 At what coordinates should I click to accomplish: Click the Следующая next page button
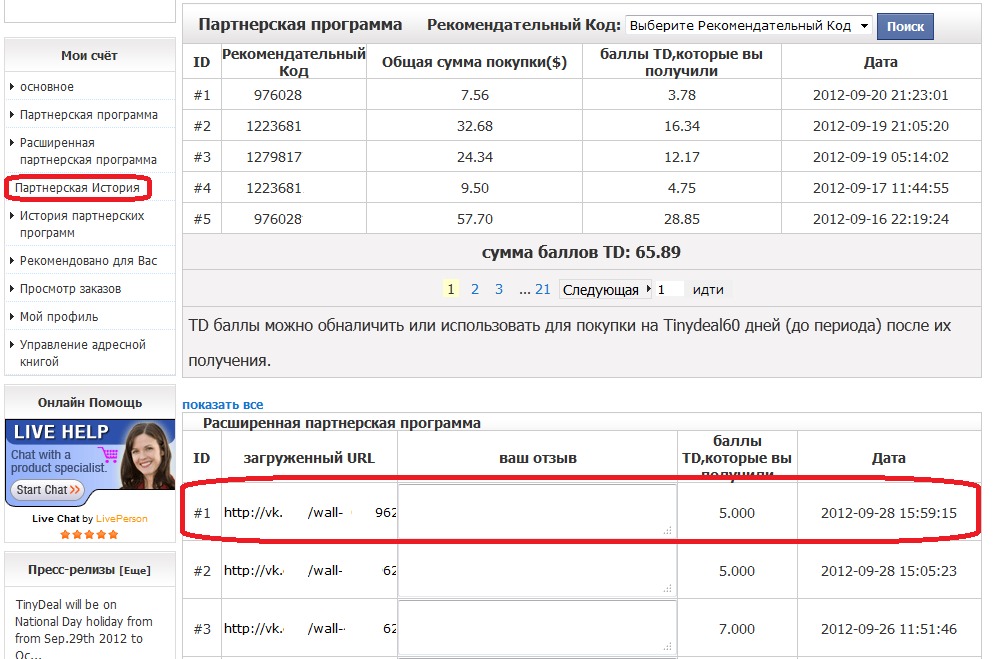pos(603,290)
